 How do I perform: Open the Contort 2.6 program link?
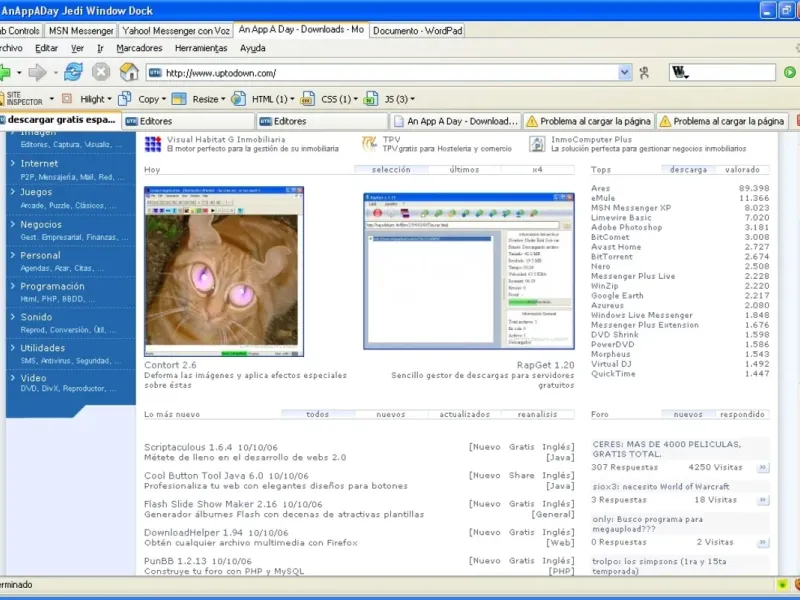(x=171, y=365)
